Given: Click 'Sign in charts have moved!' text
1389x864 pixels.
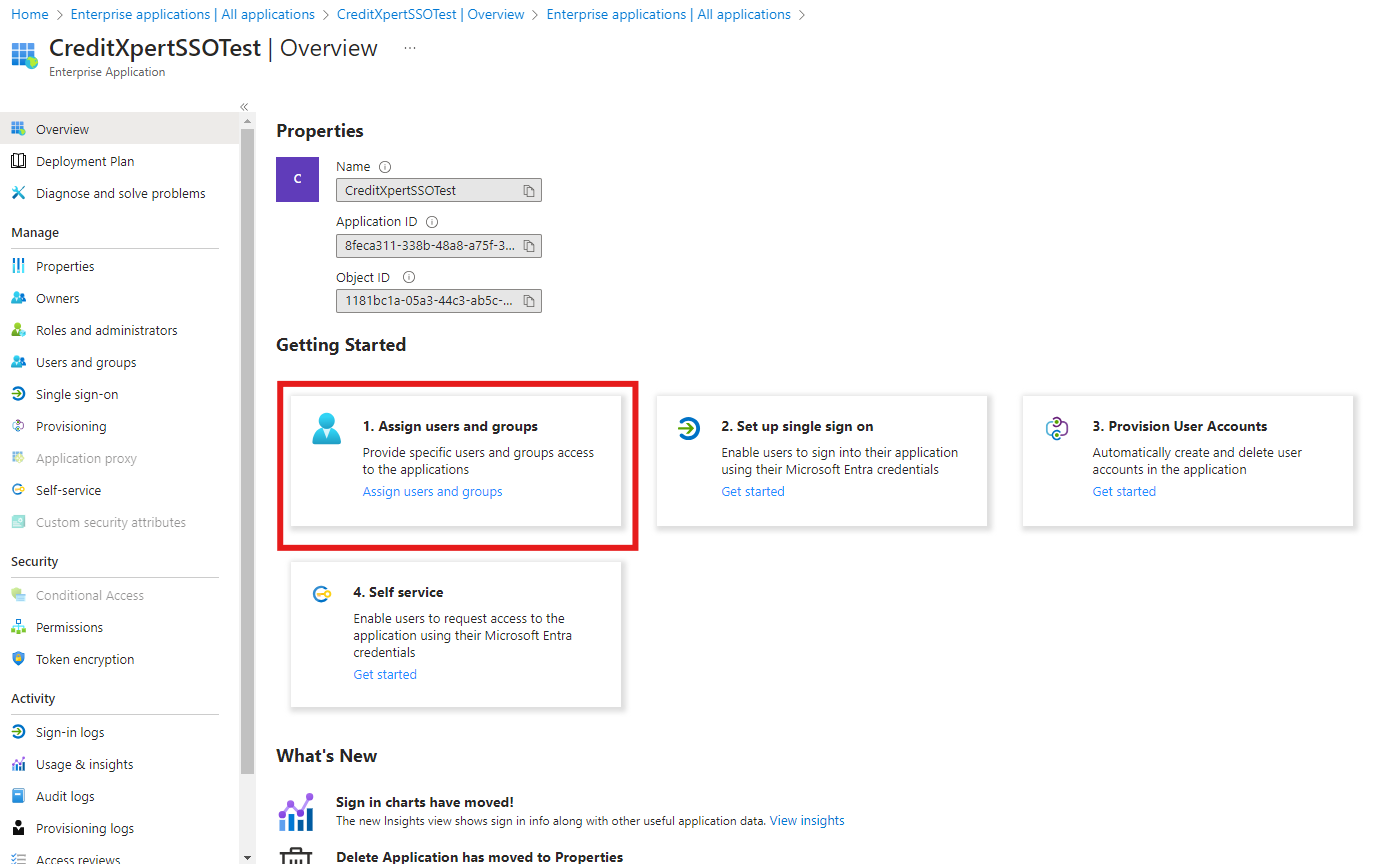Looking at the screenshot, I should click(425, 802).
